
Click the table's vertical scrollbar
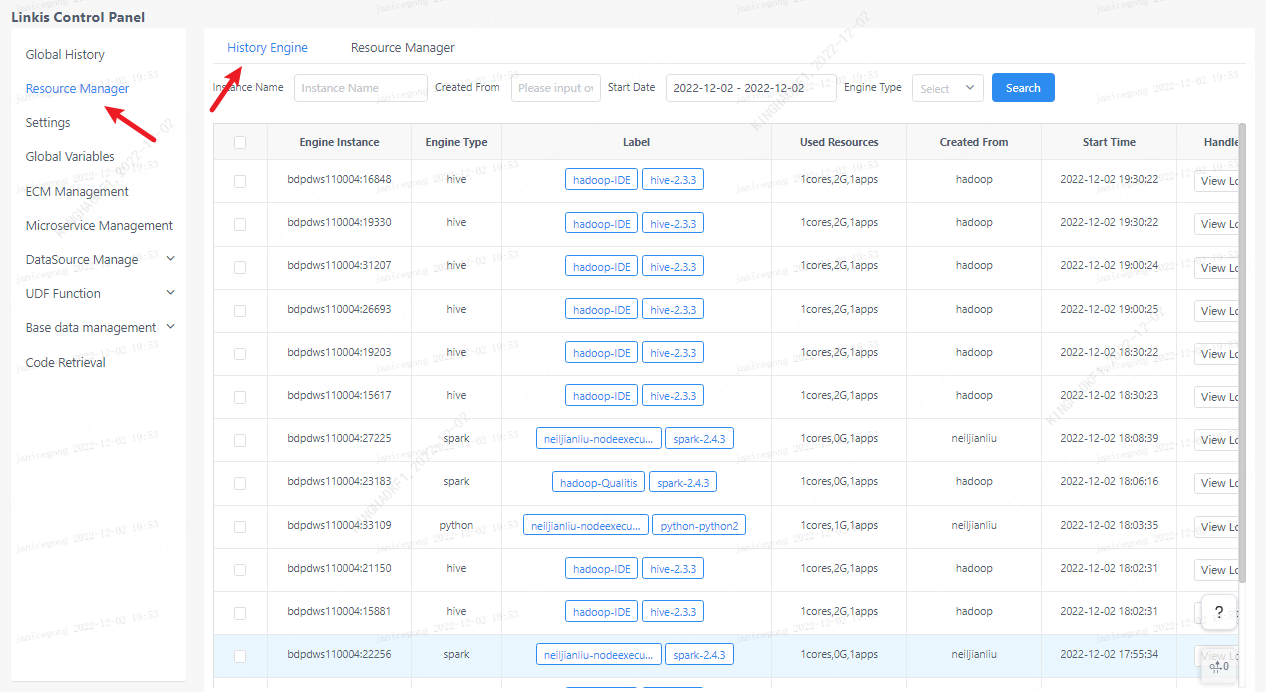[1242, 350]
